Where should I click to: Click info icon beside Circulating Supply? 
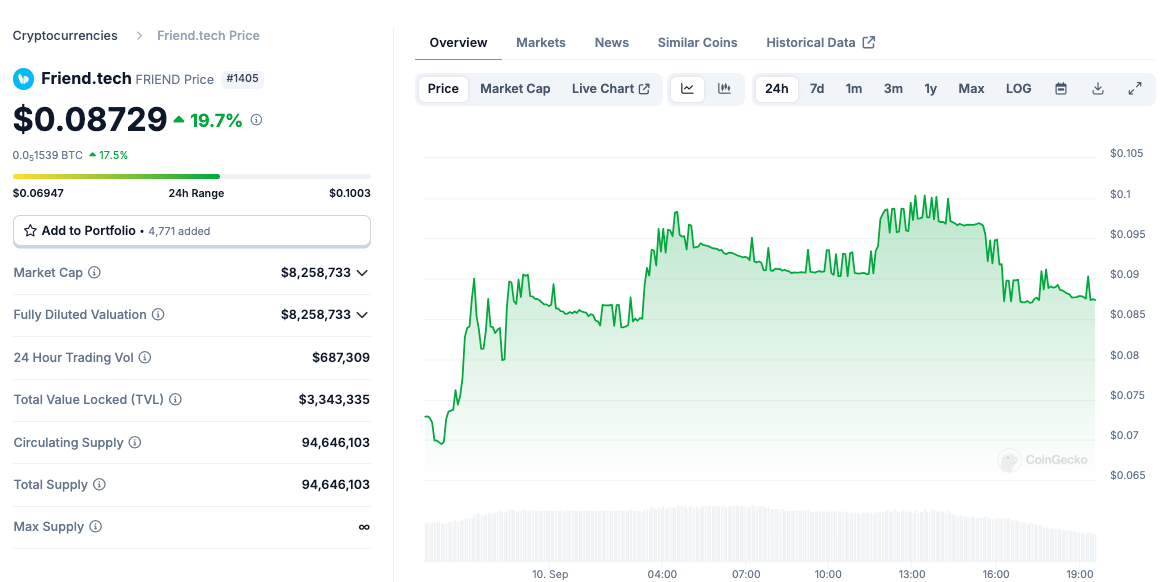tap(135, 442)
